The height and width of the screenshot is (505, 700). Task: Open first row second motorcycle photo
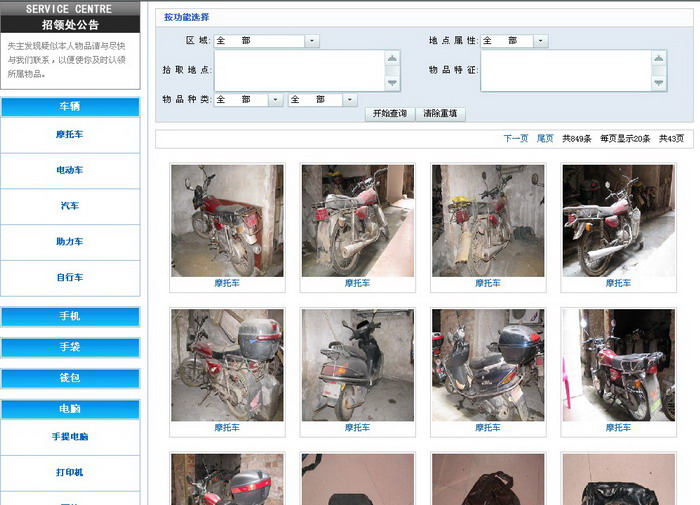(358, 221)
